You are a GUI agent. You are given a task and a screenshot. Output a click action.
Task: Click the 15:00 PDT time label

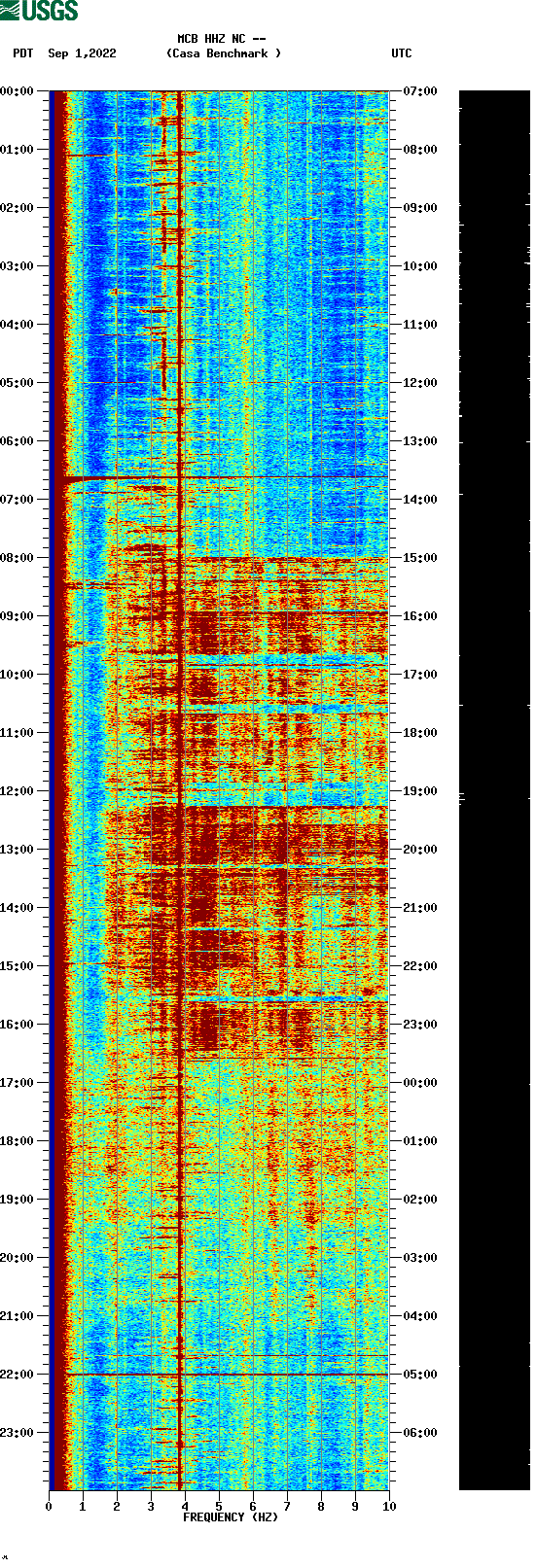pyautogui.click(x=18, y=966)
